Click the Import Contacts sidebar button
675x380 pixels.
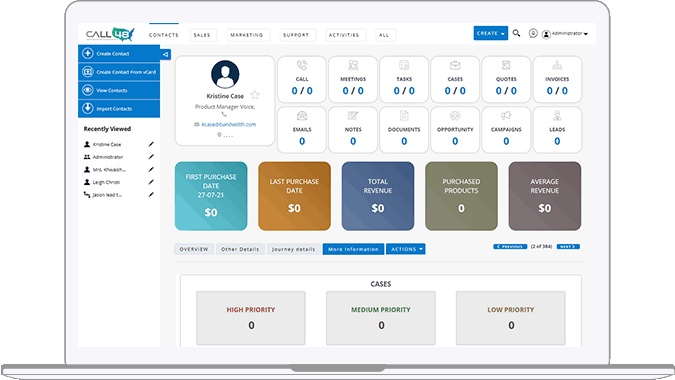pyautogui.click(x=119, y=108)
